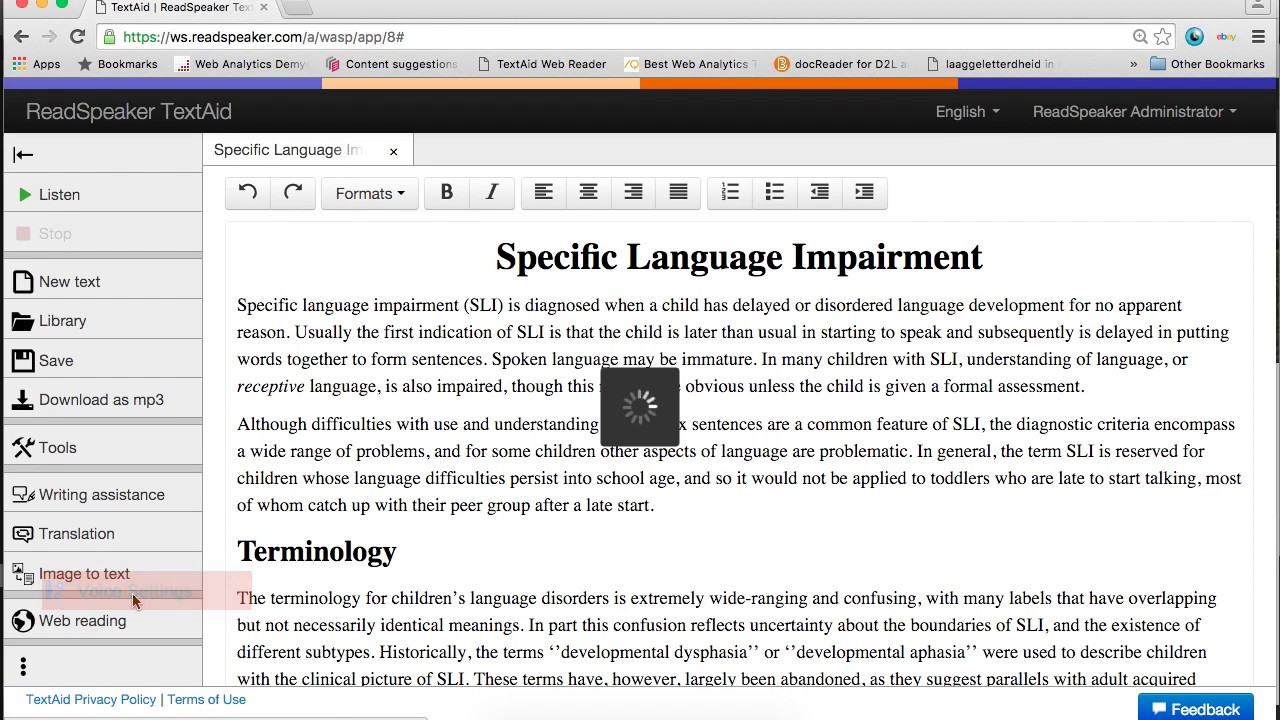
Task: Open the Feedback button
Action: click(1195, 708)
